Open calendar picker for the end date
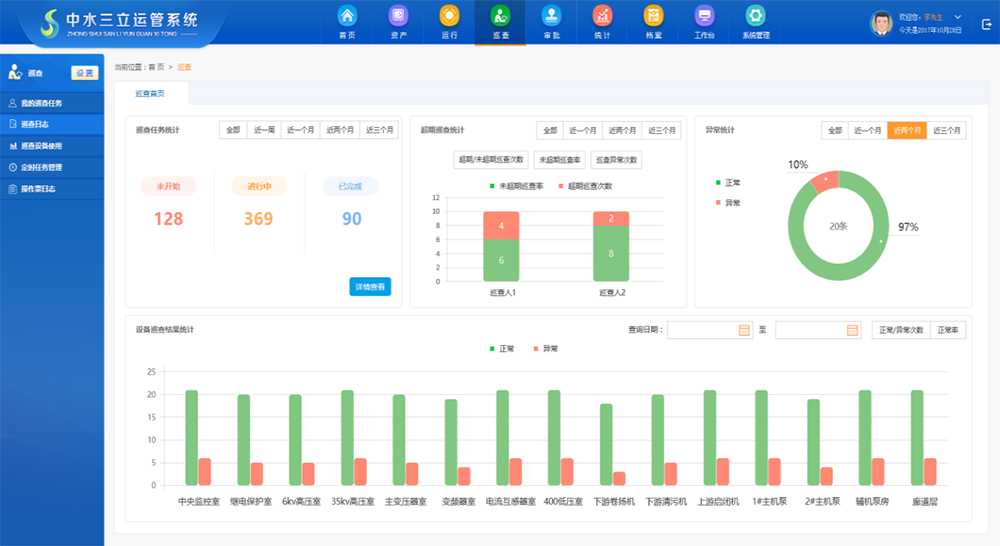The image size is (1000, 546). [x=853, y=330]
